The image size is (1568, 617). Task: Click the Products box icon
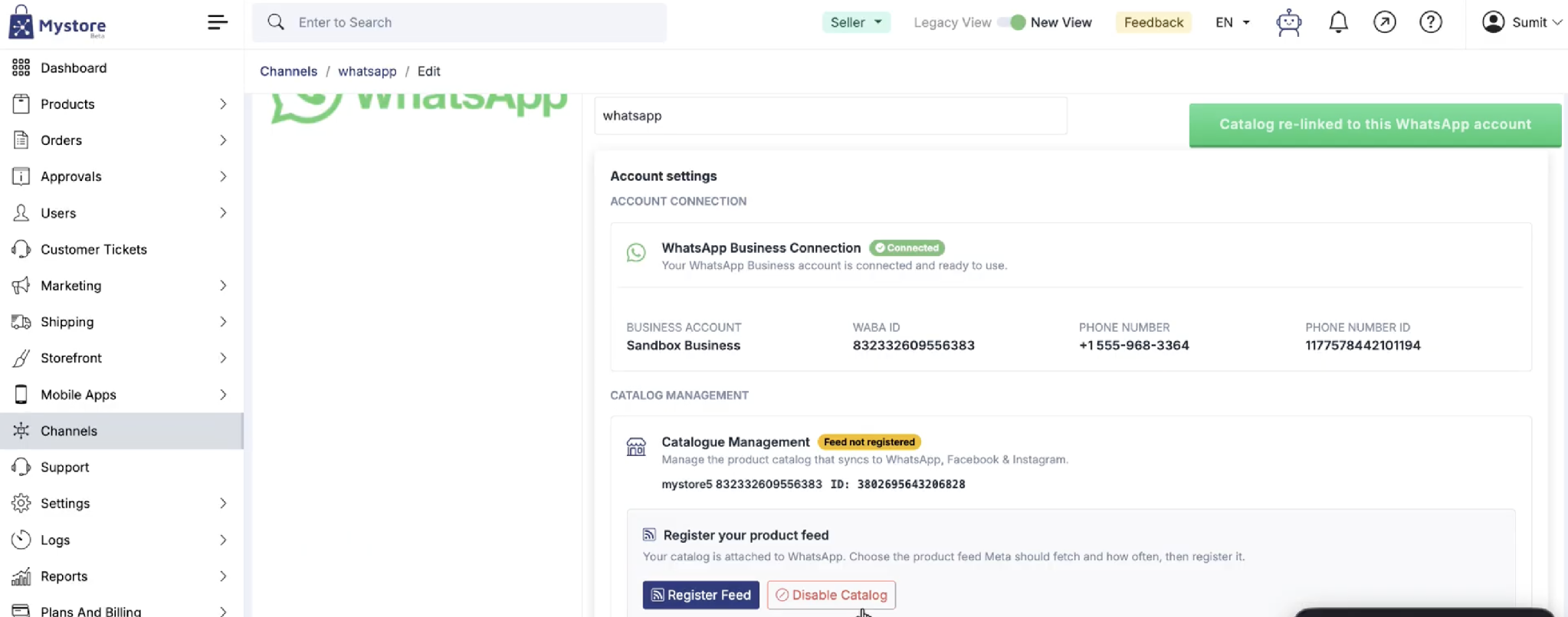21,103
